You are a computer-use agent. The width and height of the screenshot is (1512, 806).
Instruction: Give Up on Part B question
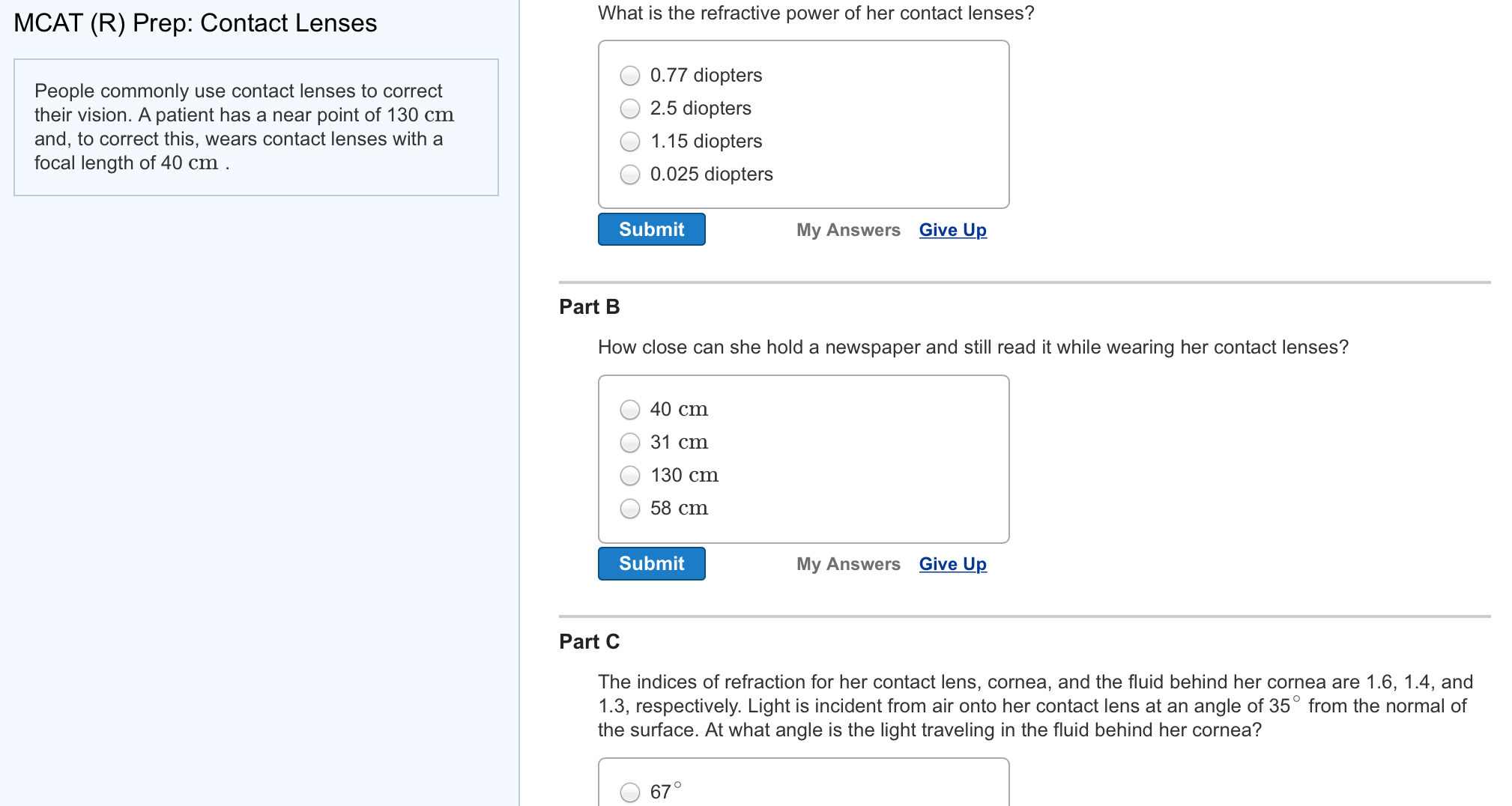tap(952, 563)
